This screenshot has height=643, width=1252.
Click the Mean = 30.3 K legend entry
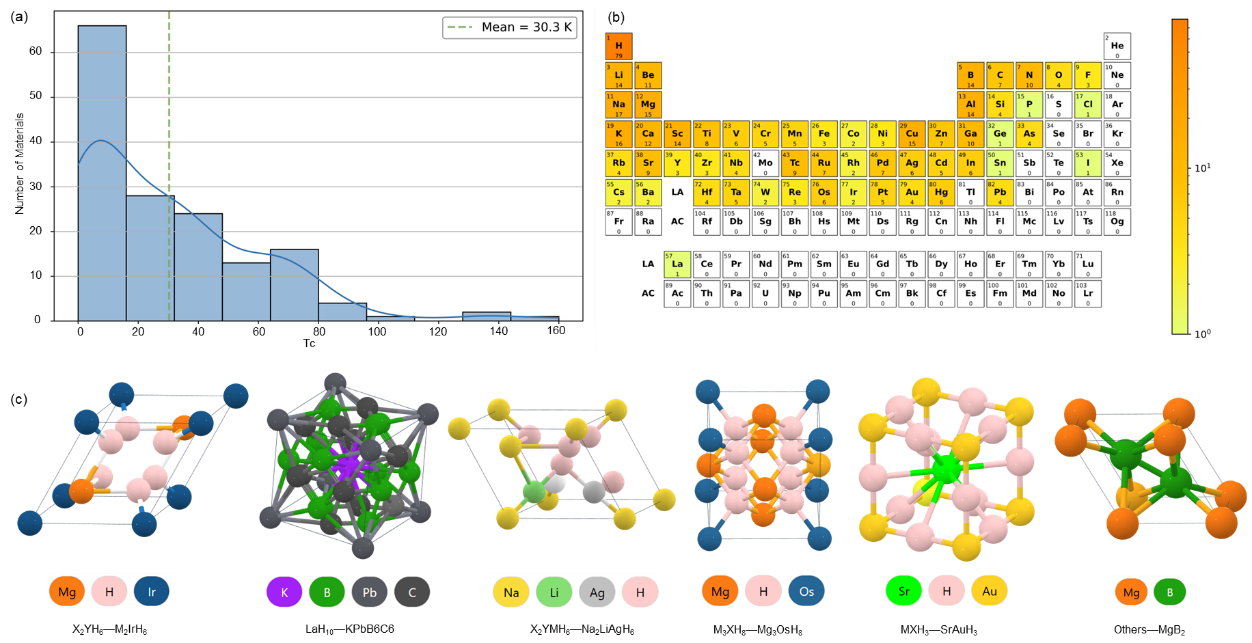tap(510, 28)
